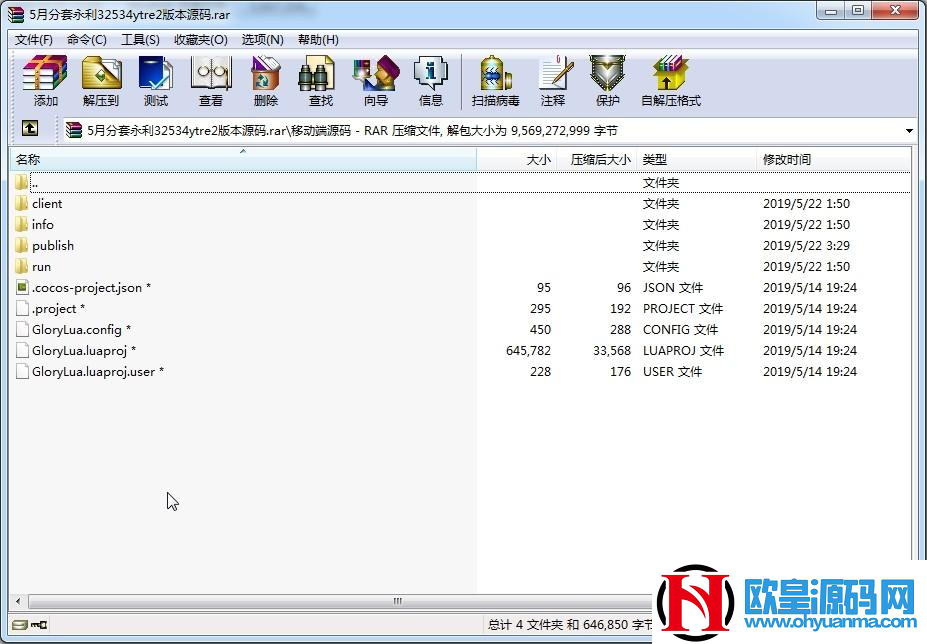This screenshot has height=644, width=927.
Task: Sort by 类型 column header
Action: point(696,159)
